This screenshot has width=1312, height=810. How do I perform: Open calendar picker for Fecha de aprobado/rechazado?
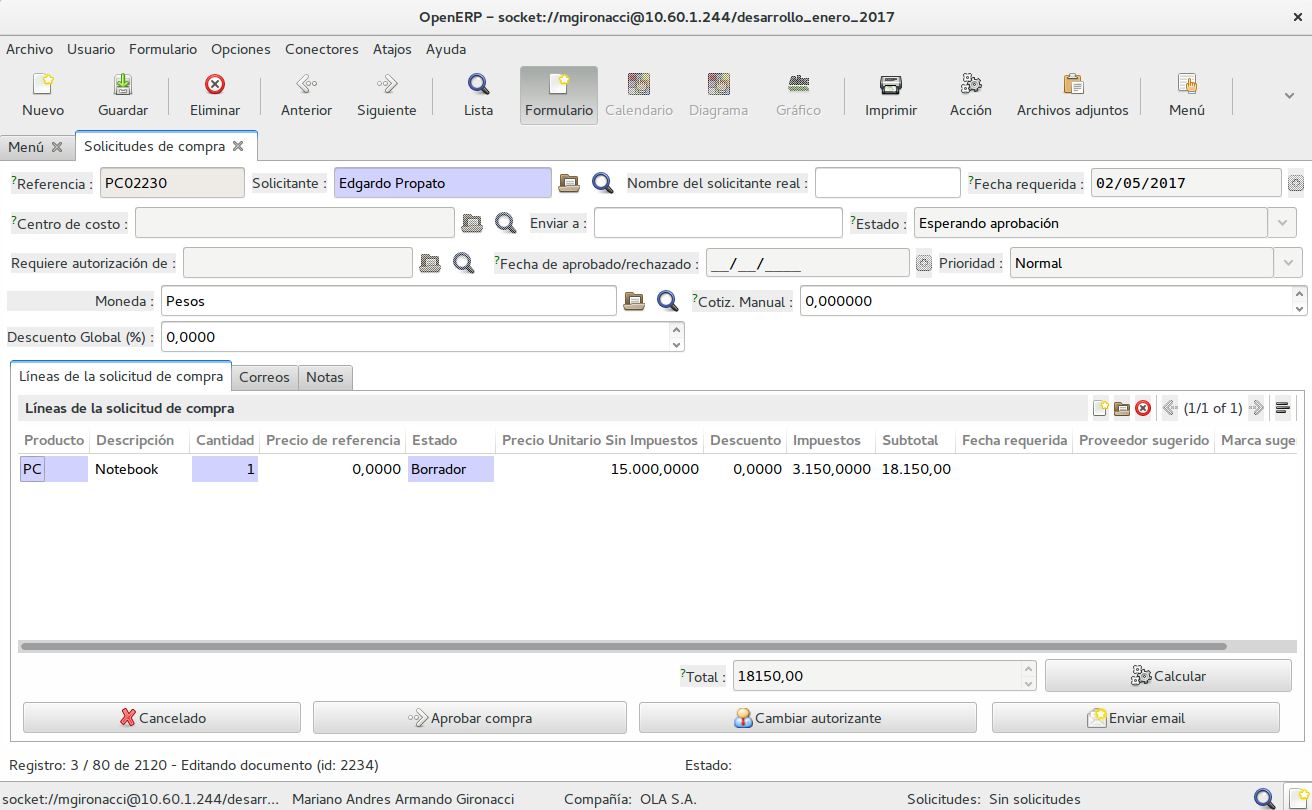(924, 263)
